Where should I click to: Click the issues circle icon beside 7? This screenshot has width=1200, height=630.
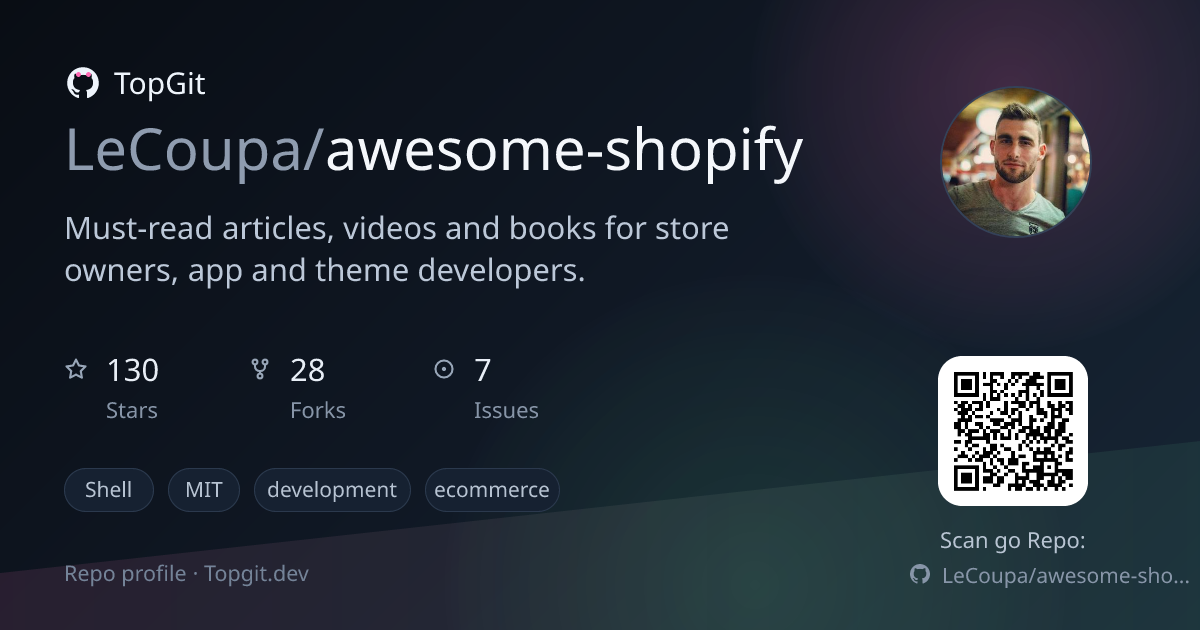444,370
